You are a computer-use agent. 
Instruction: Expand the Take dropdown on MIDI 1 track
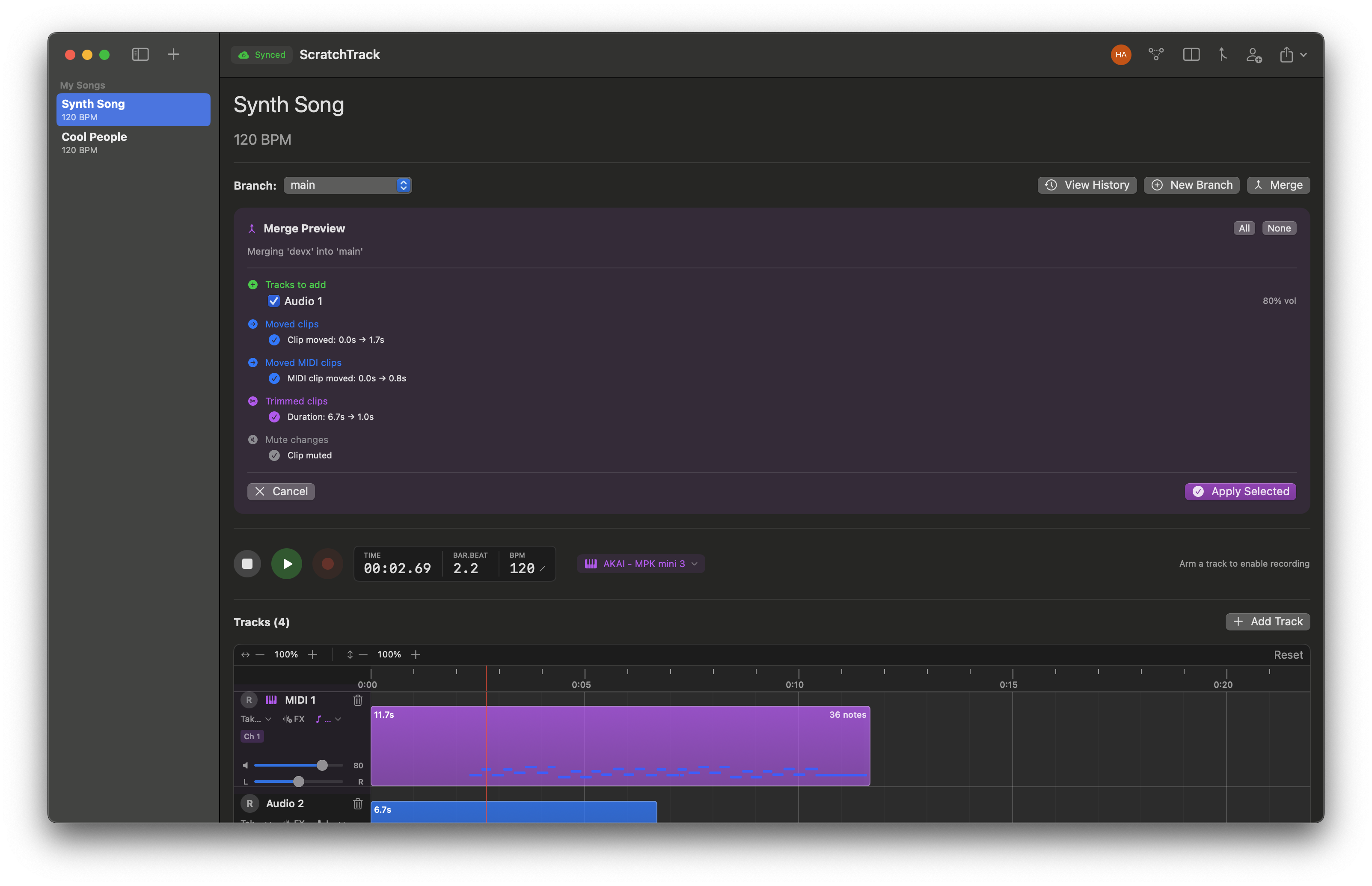pyautogui.click(x=257, y=719)
